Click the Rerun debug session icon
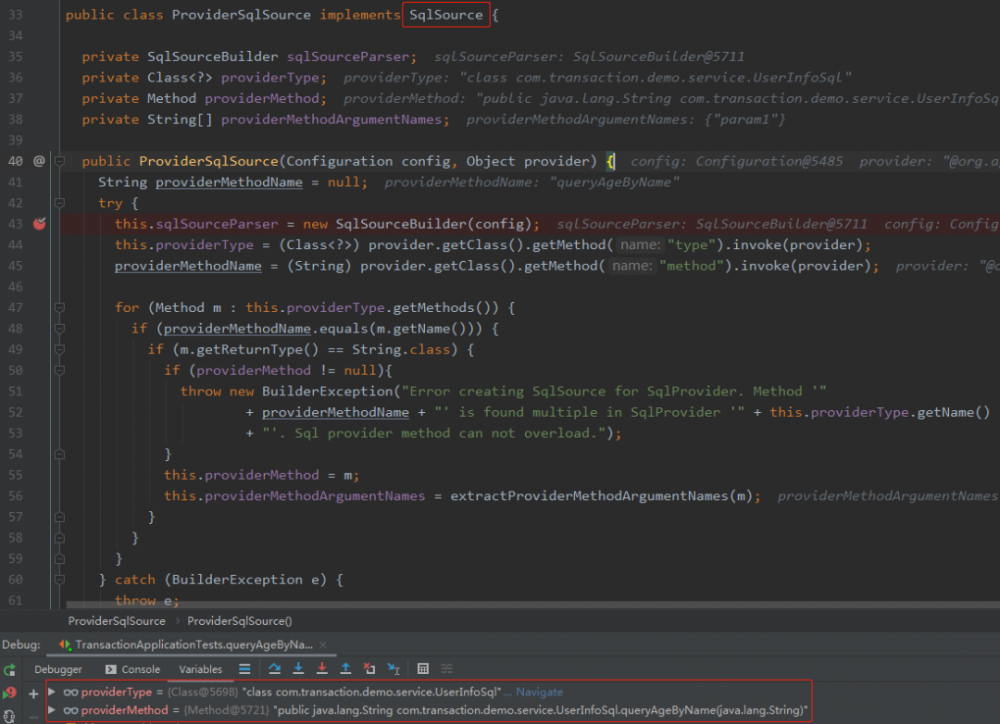The image size is (1000, 724). 10,670
